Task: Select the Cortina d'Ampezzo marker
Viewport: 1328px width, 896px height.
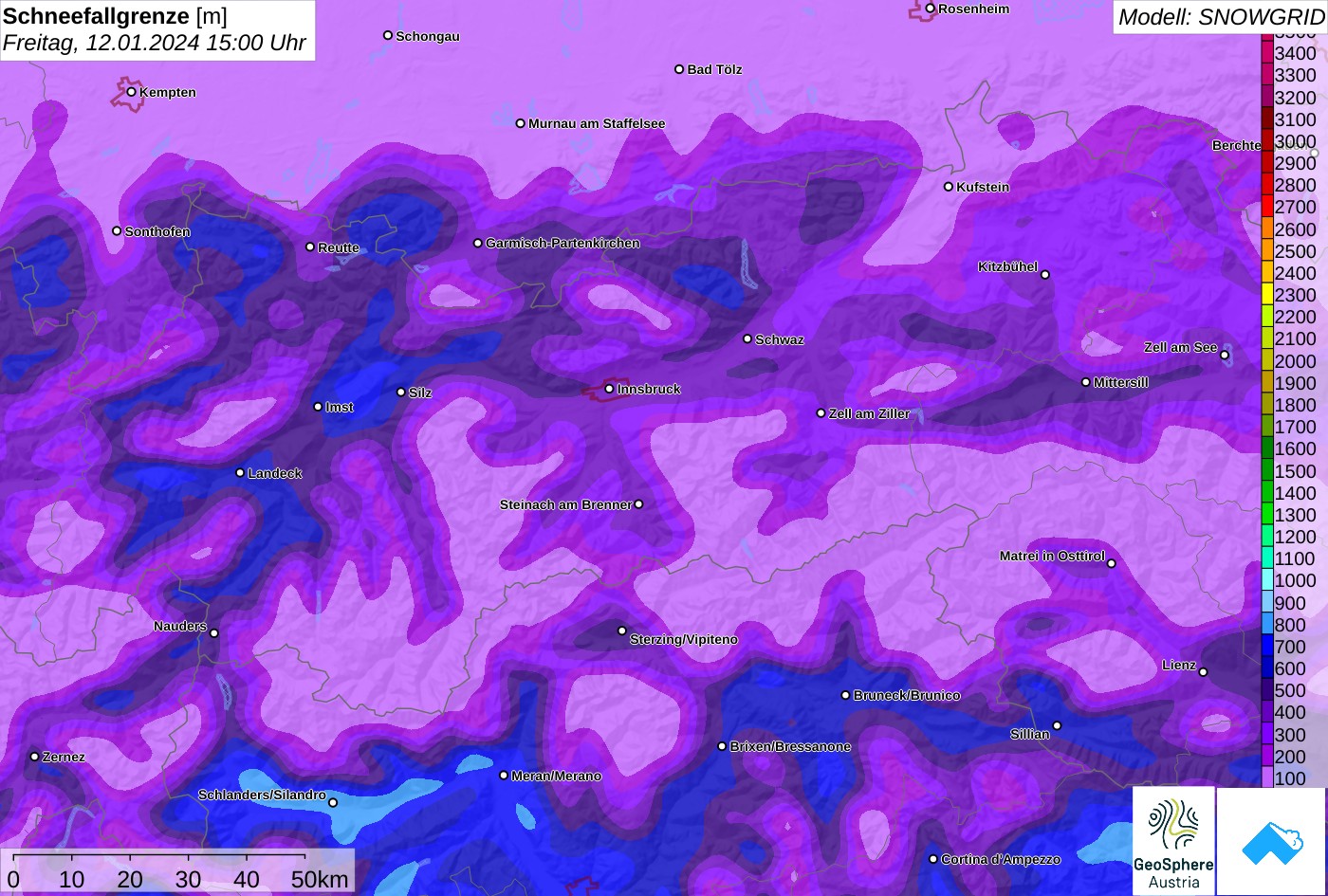Action: click(x=933, y=859)
